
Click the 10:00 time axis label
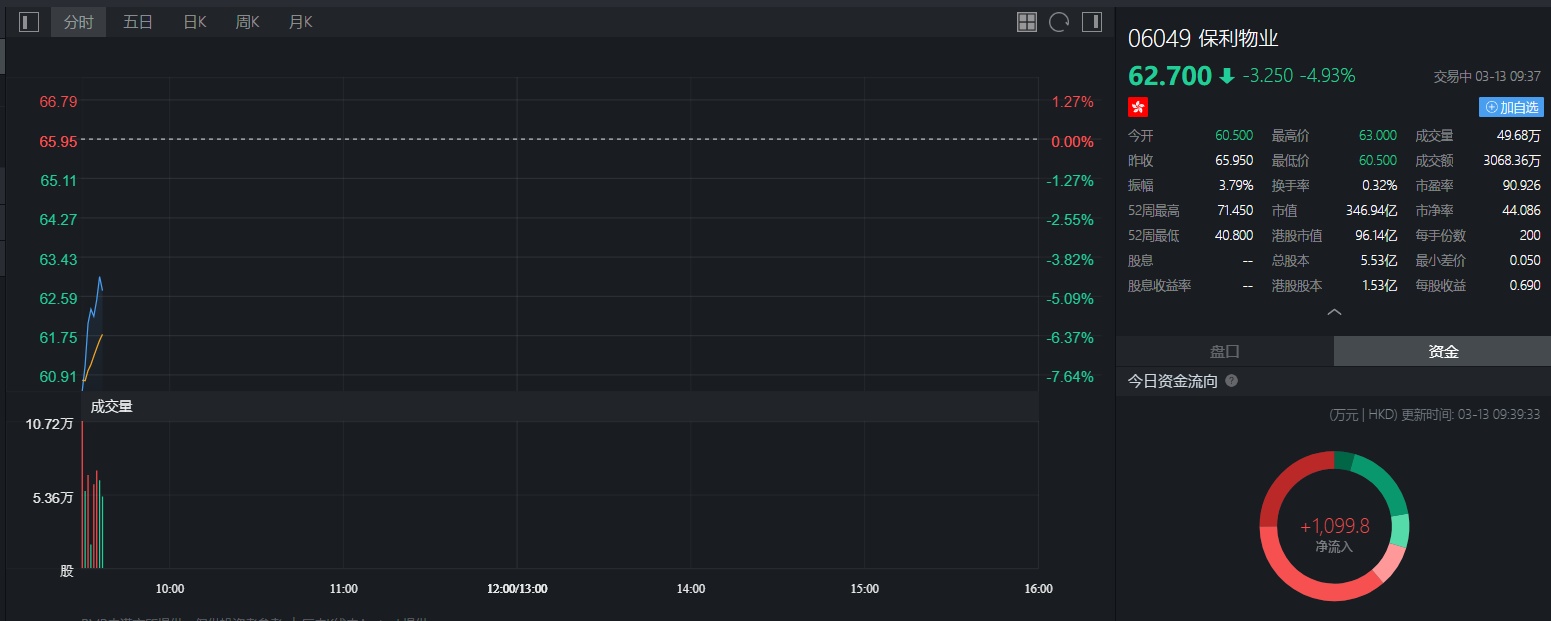[170, 589]
